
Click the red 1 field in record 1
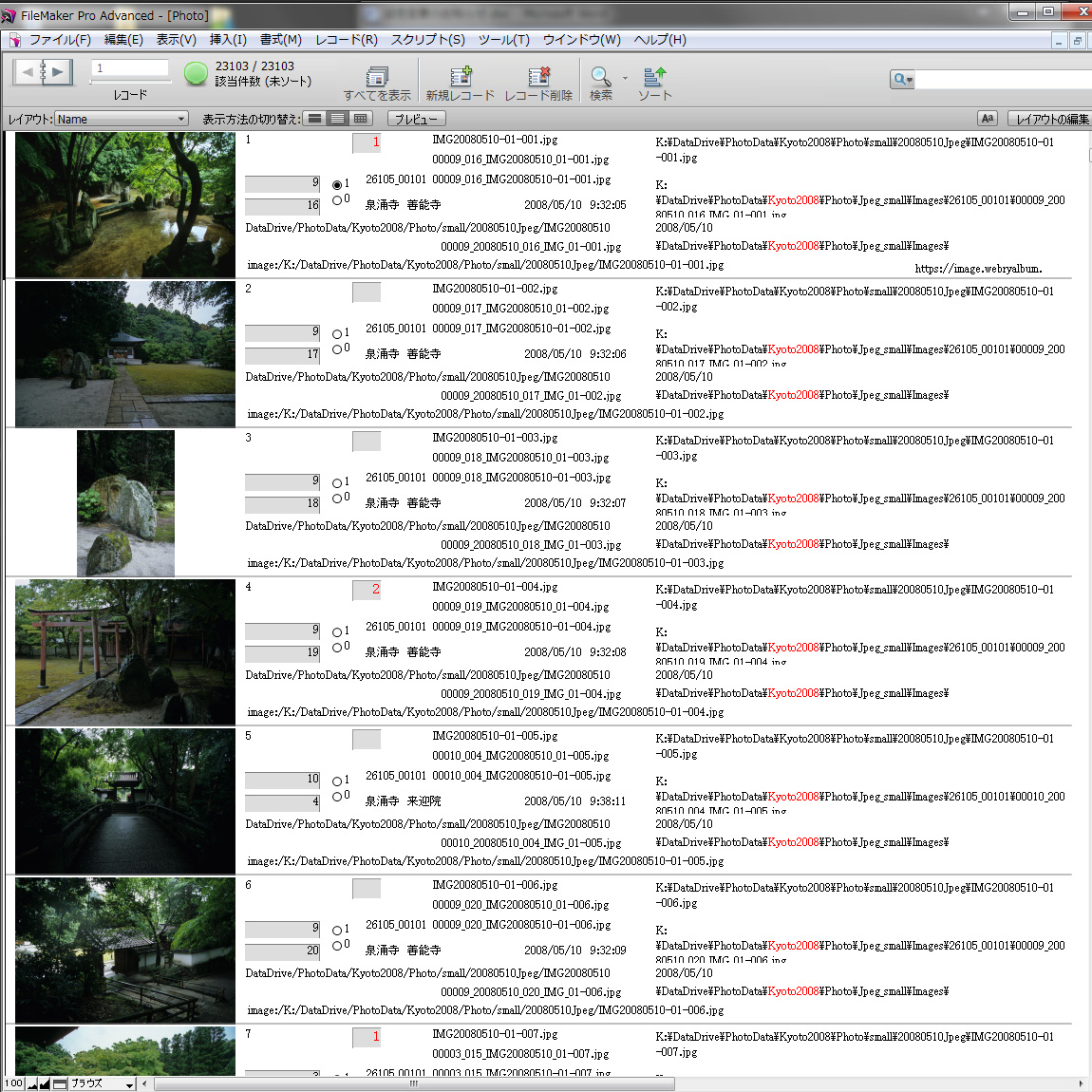[x=367, y=142]
